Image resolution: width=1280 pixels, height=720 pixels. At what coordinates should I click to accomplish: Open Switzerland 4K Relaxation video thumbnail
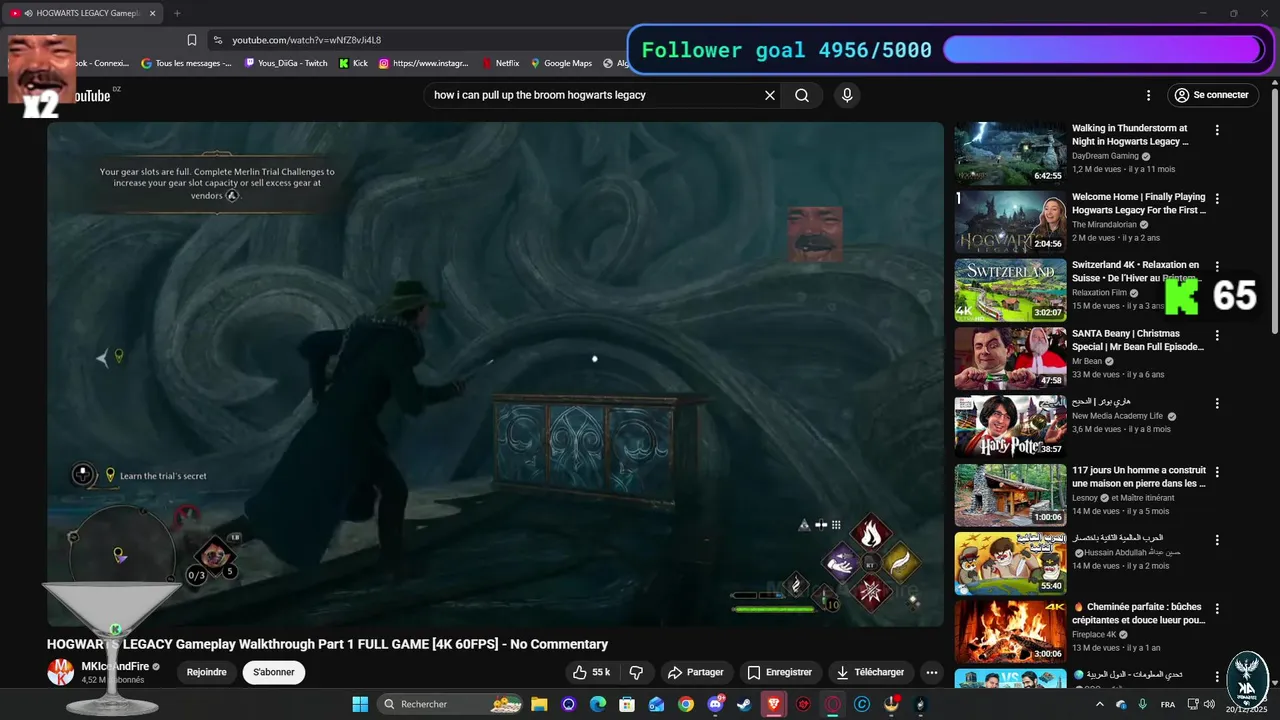coord(1010,290)
